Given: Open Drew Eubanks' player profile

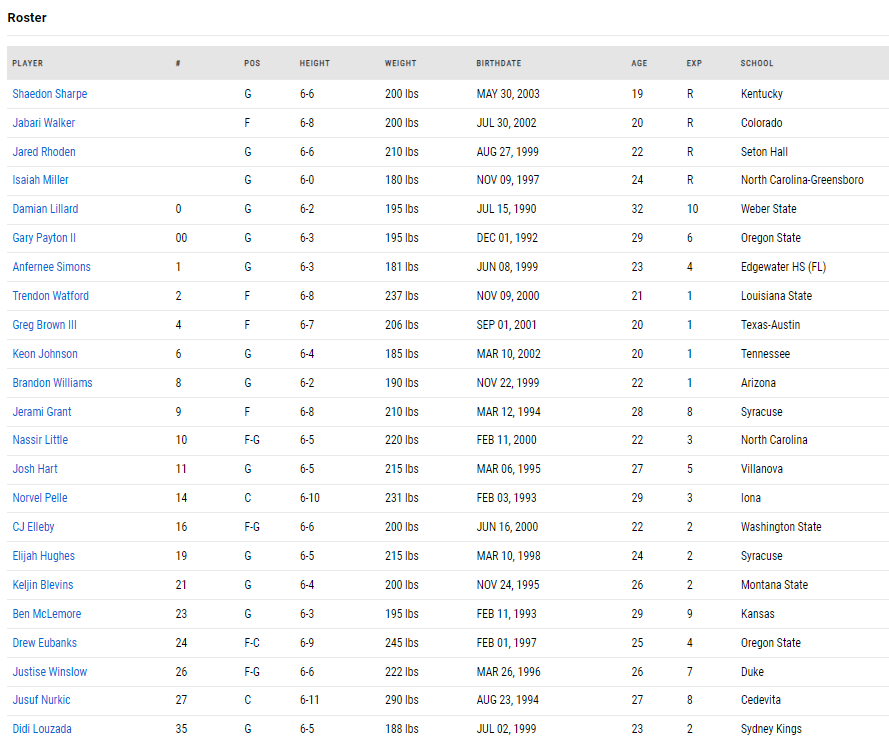Looking at the screenshot, I should point(45,643).
